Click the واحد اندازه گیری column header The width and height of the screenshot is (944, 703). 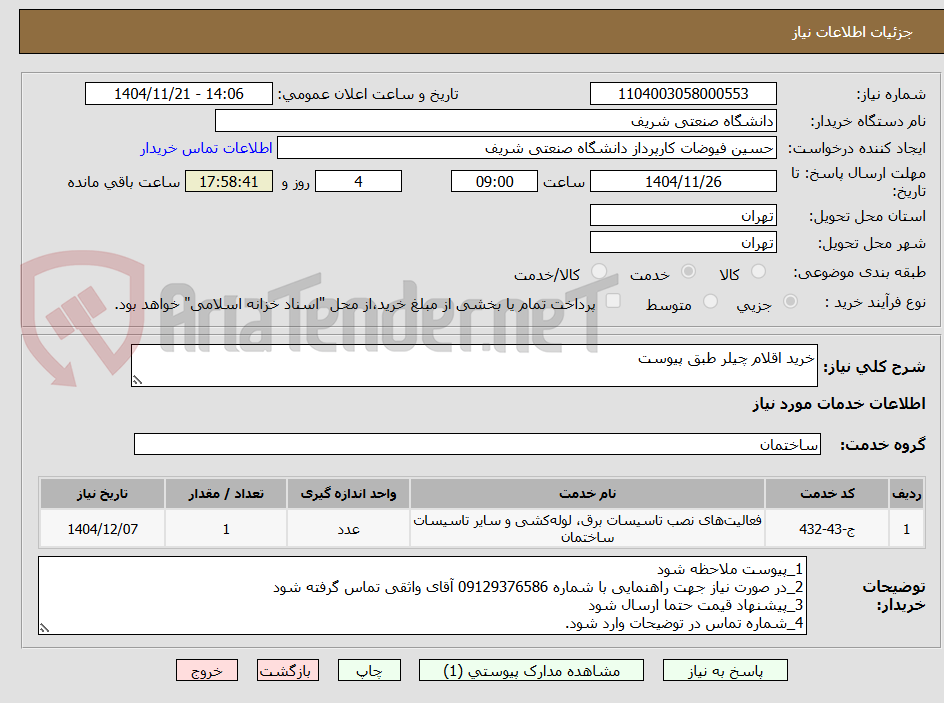tap(349, 494)
